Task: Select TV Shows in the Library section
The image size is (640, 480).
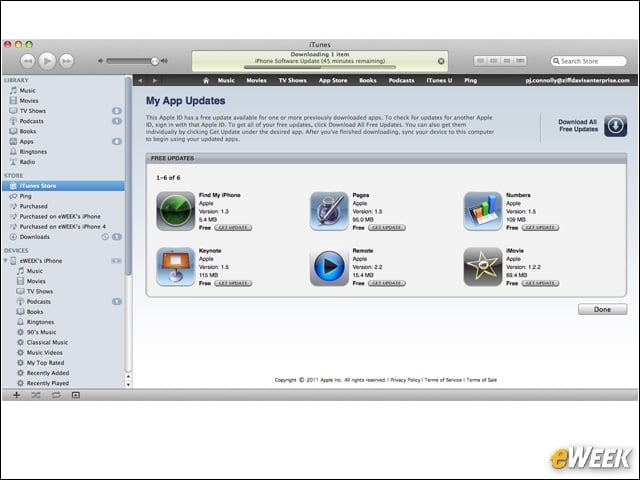Action: pos(63,111)
